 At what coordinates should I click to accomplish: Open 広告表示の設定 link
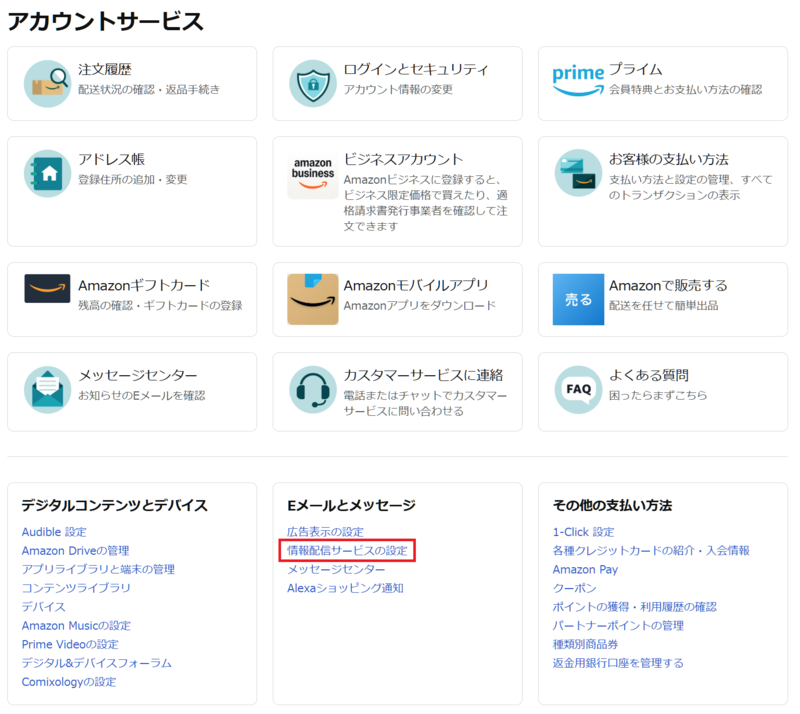(x=326, y=532)
